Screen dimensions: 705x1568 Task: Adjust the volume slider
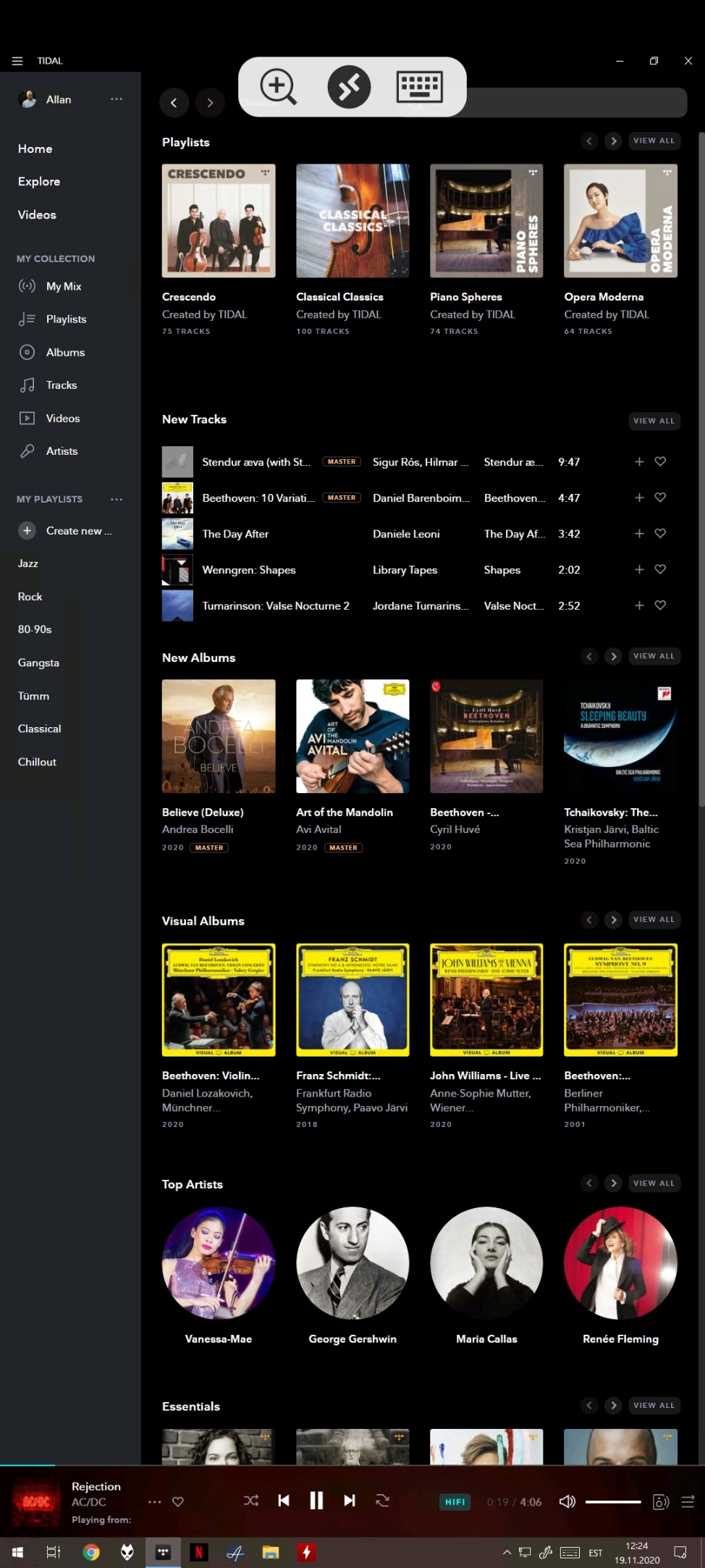pyautogui.click(x=612, y=1502)
